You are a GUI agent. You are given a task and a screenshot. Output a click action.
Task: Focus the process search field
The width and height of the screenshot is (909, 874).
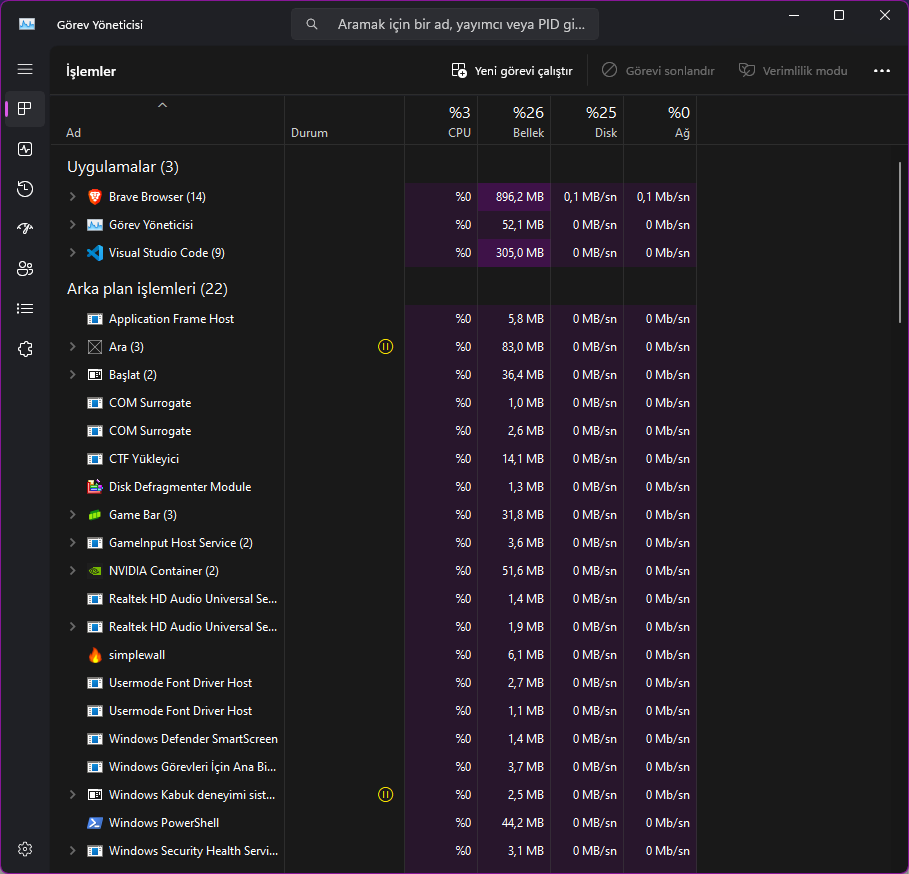point(445,24)
